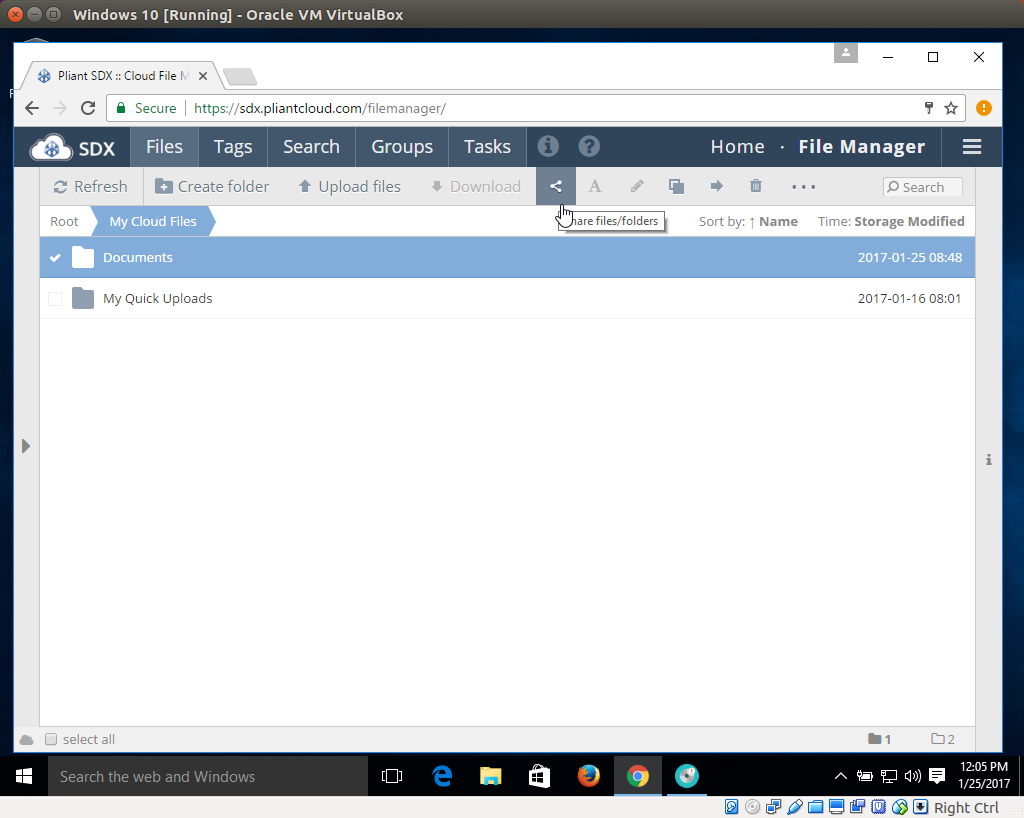1024x818 pixels.
Task: Open the three-dots more actions menu
Action: (803, 187)
